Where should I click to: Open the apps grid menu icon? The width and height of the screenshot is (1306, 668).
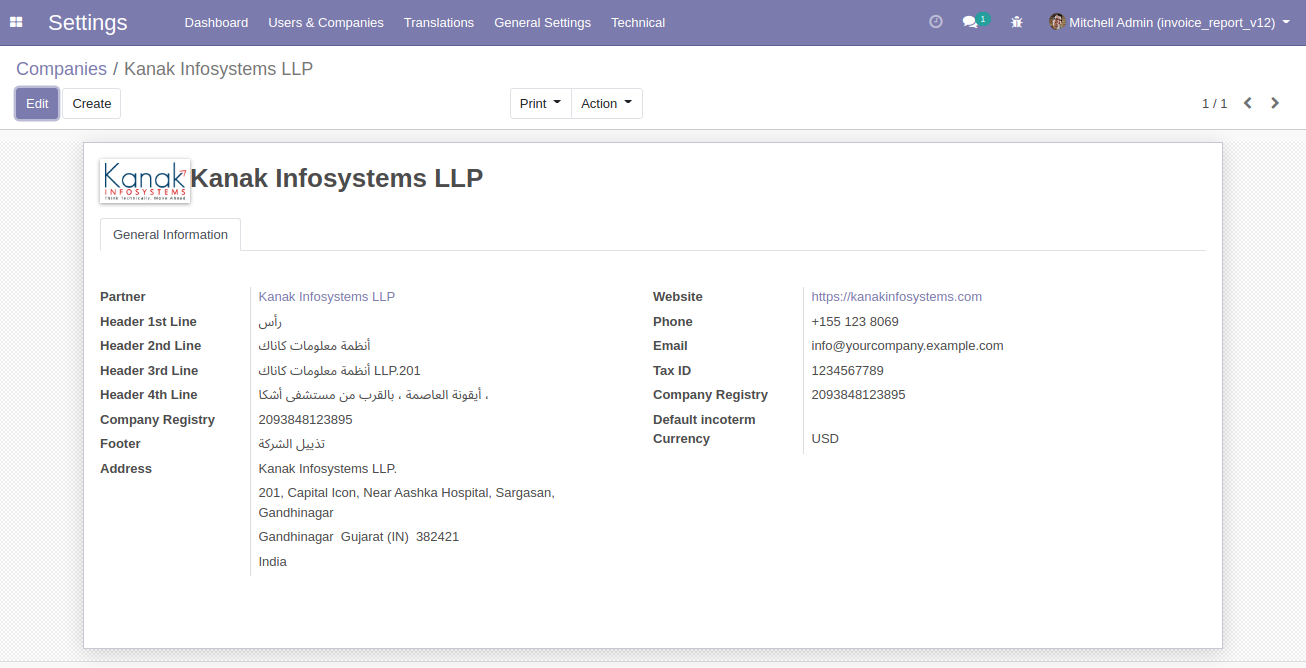[x=16, y=22]
